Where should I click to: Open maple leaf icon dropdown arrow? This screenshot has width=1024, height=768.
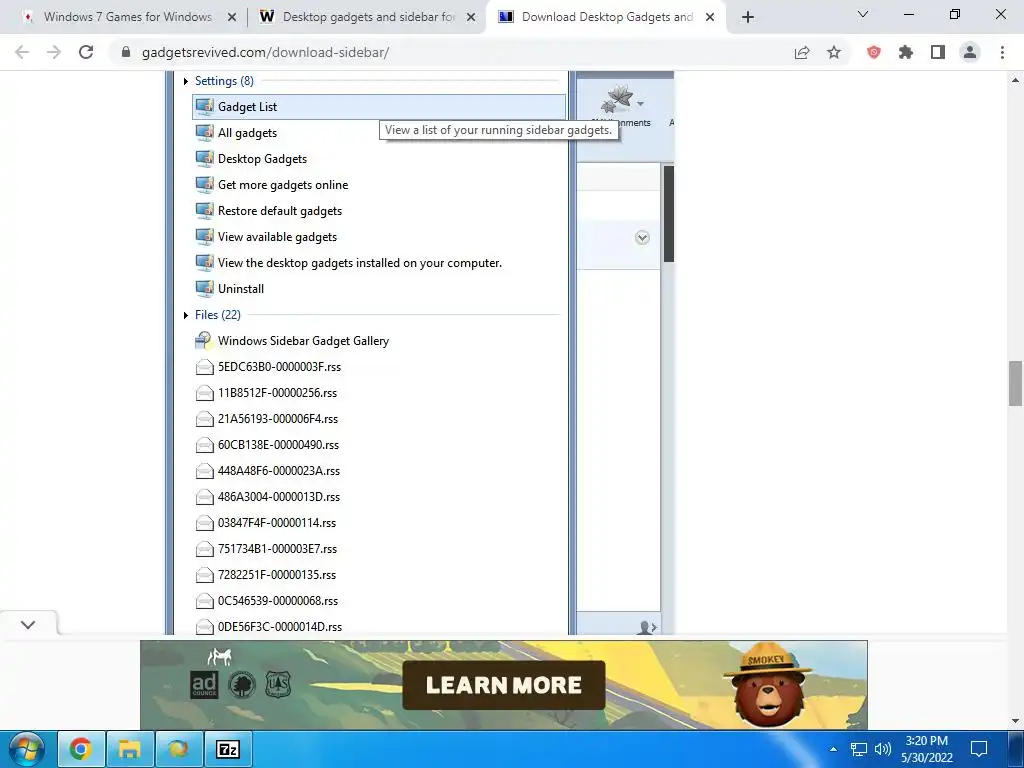[641, 104]
